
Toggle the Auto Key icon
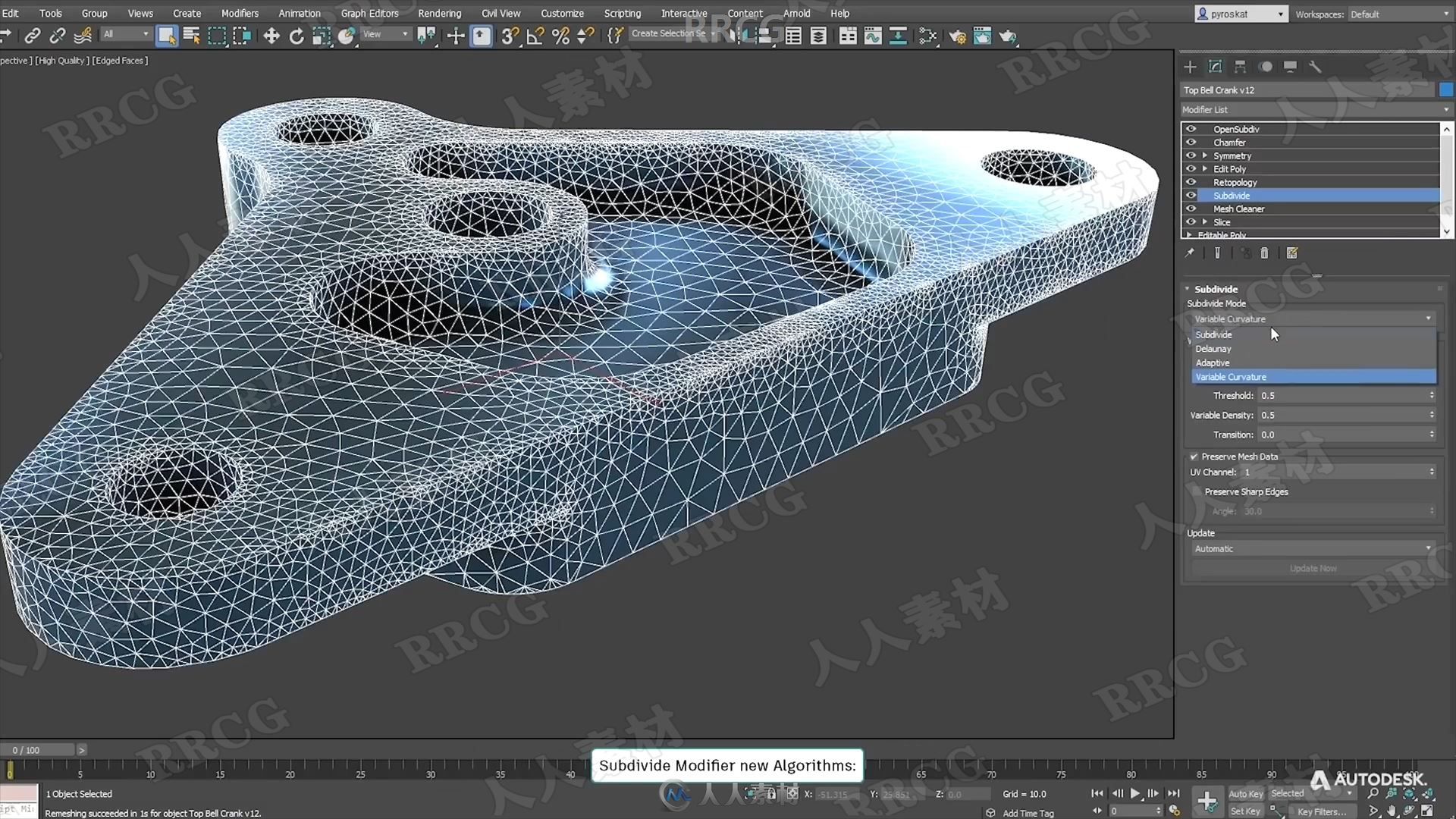1246,793
